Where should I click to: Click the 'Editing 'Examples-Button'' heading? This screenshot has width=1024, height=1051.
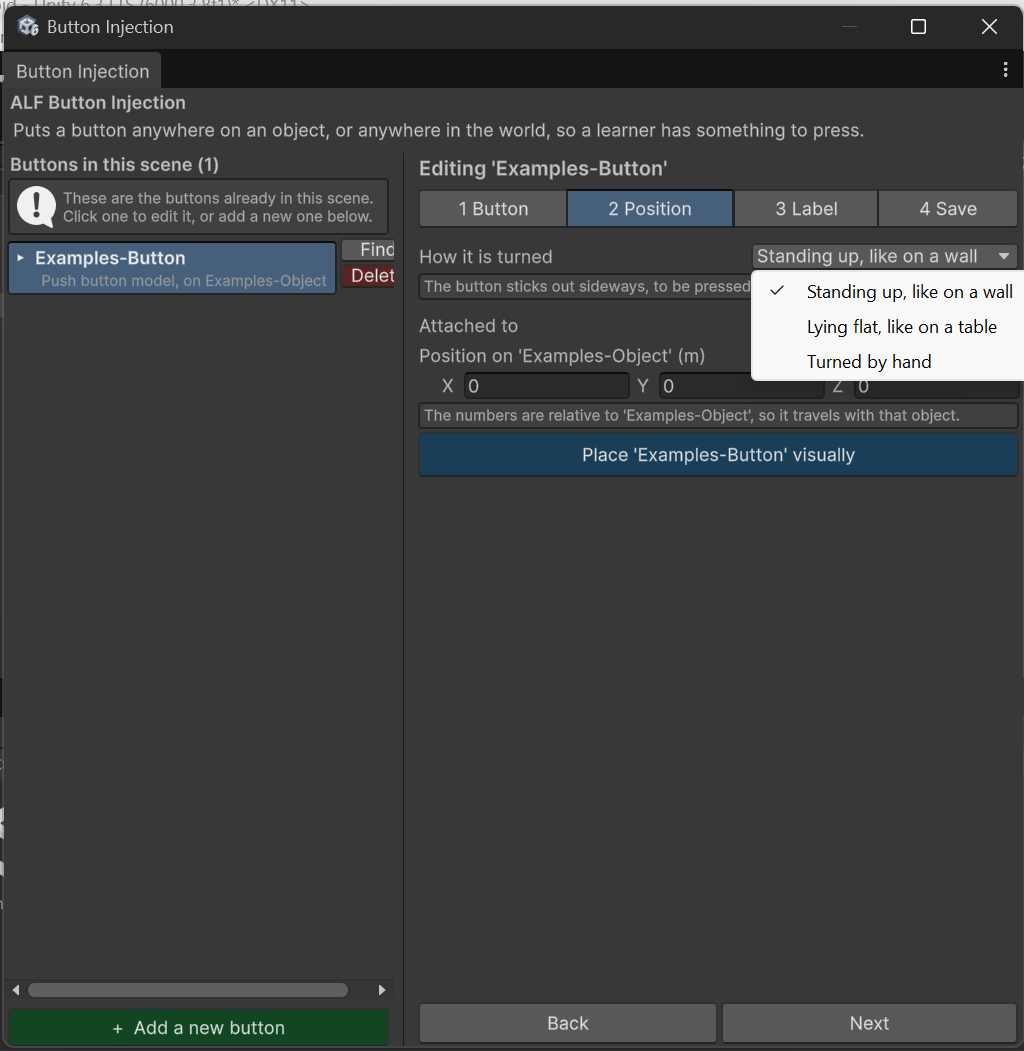pyautogui.click(x=543, y=168)
